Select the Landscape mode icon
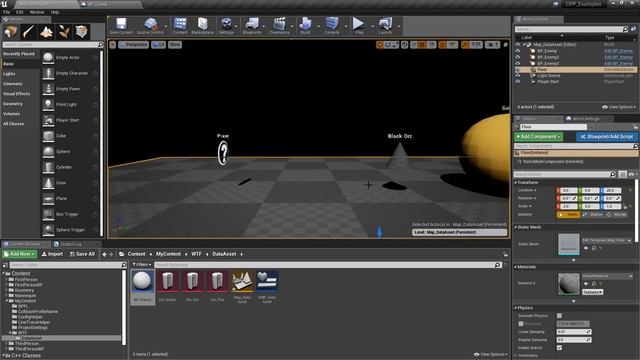The width and height of the screenshot is (640, 360). (46, 31)
